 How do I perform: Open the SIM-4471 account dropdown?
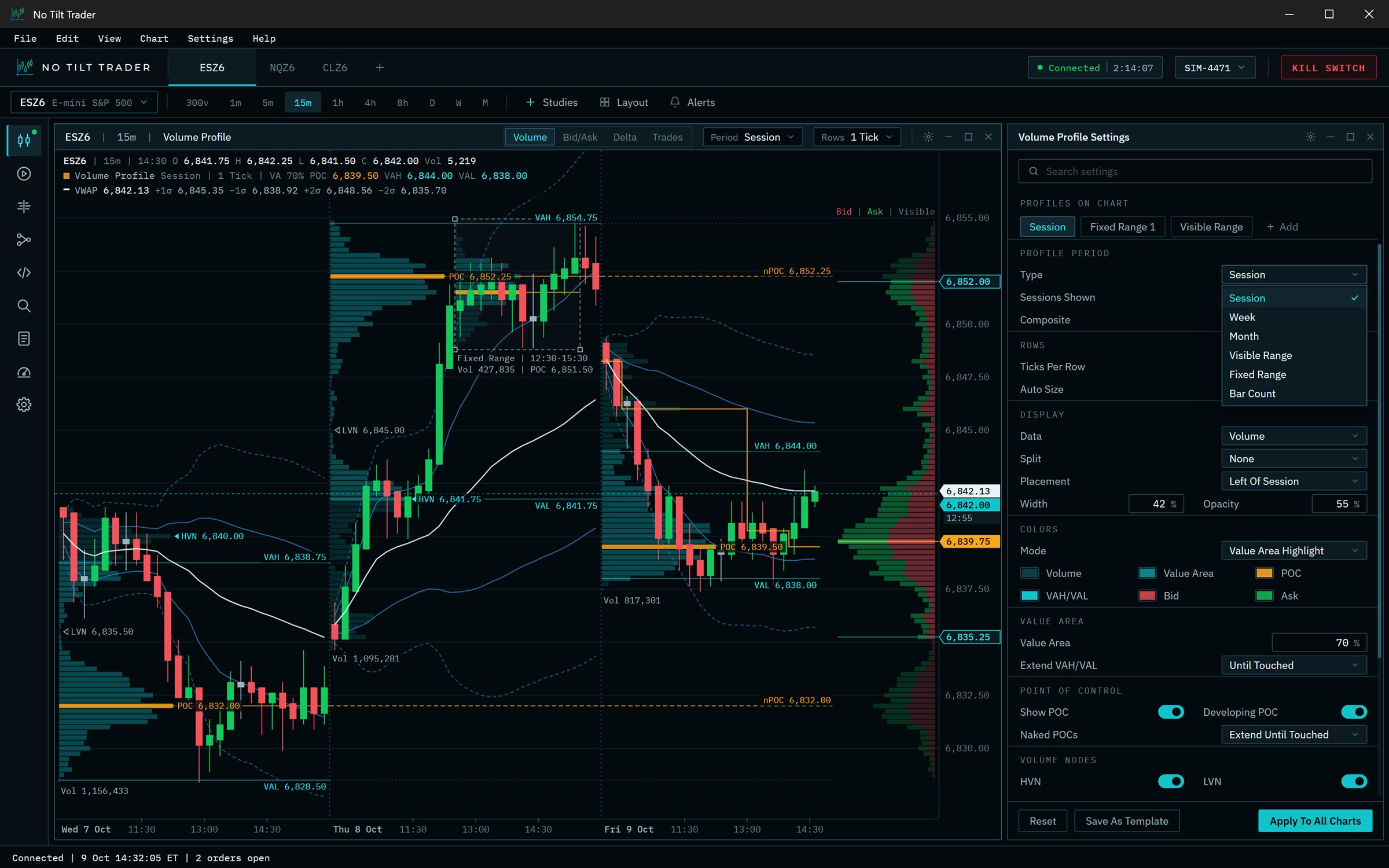(x=1214, y=68)
